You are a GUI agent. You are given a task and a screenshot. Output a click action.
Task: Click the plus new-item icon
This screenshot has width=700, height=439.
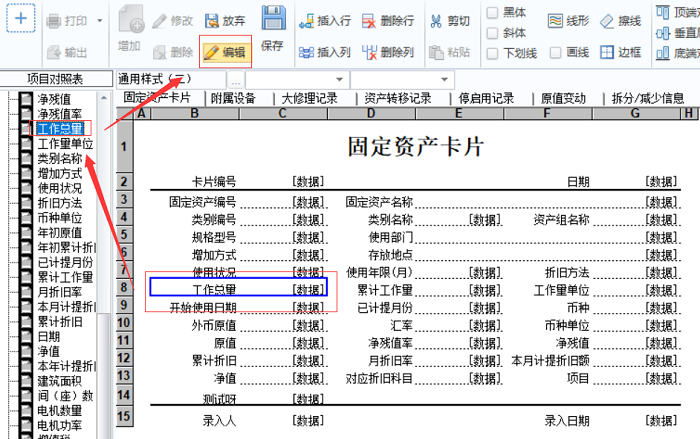pyautogui.click(x=21, y=18)
